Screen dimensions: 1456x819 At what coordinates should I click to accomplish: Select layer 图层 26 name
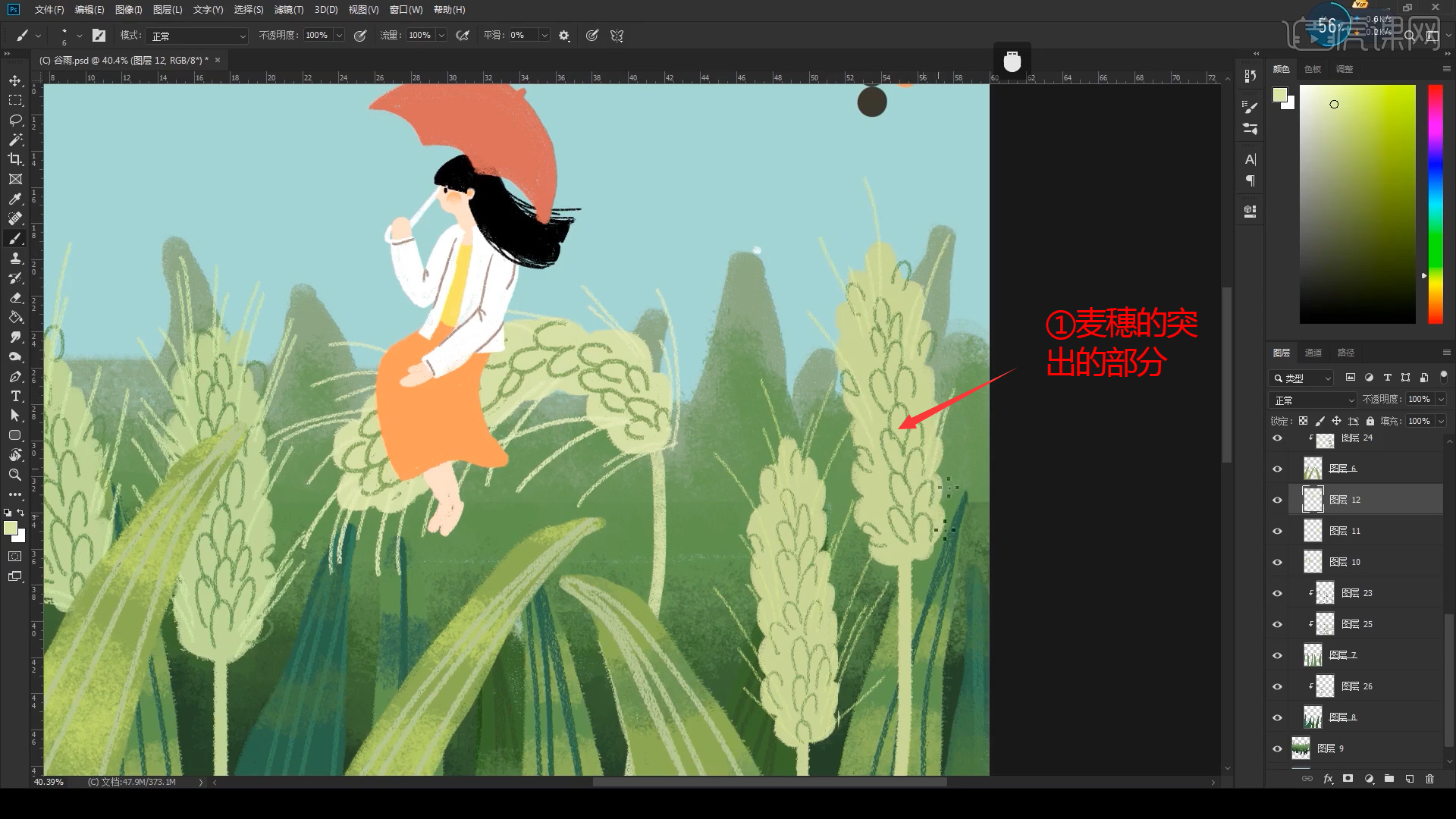[1357, 686]
